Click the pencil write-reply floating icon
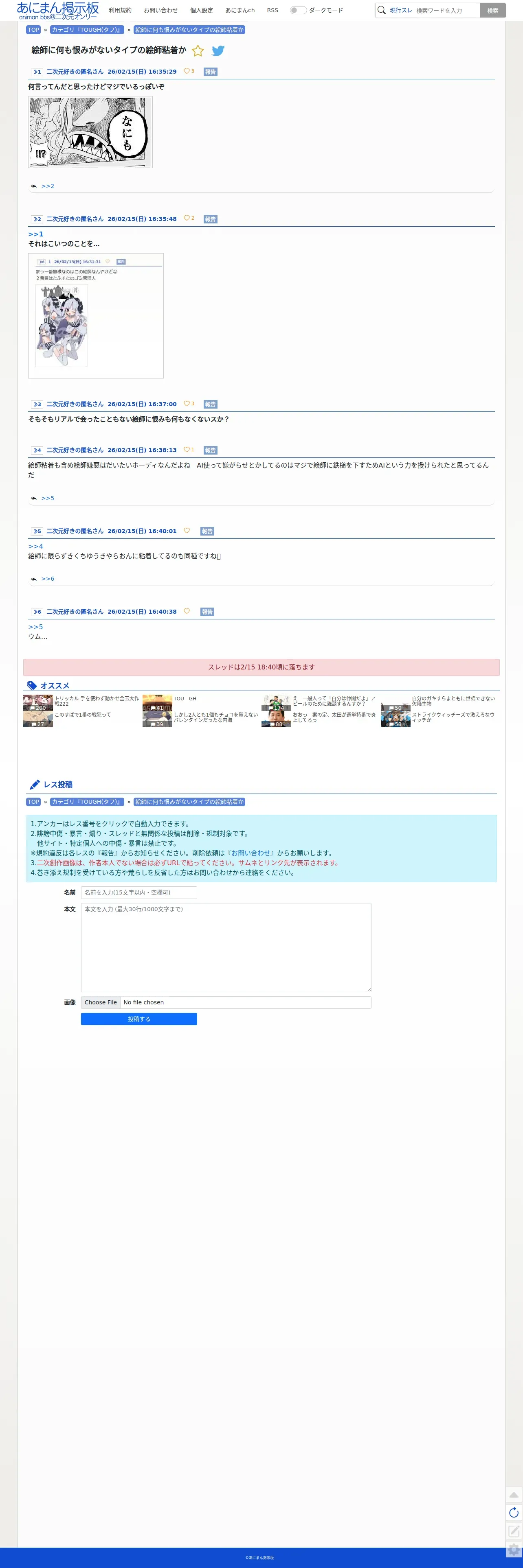This screenshot has width=523, height=1568. (514, 1531)
